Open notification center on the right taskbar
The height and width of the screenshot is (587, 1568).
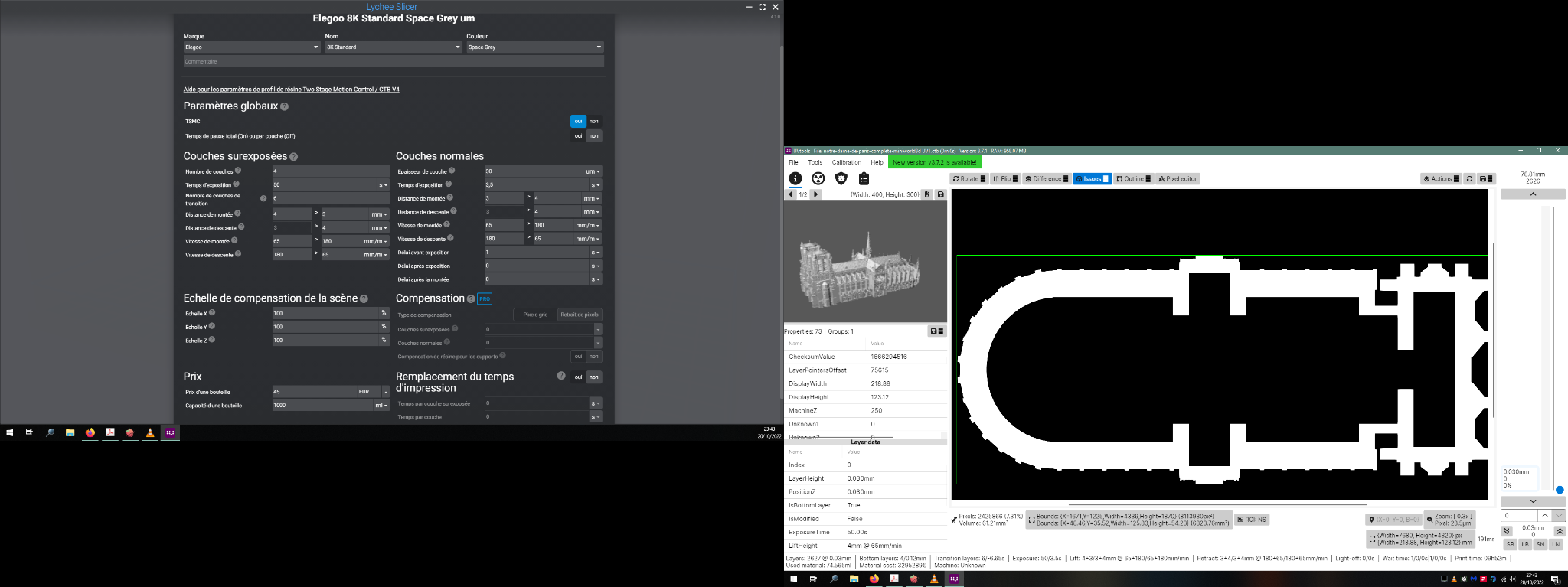(1555, 579)
